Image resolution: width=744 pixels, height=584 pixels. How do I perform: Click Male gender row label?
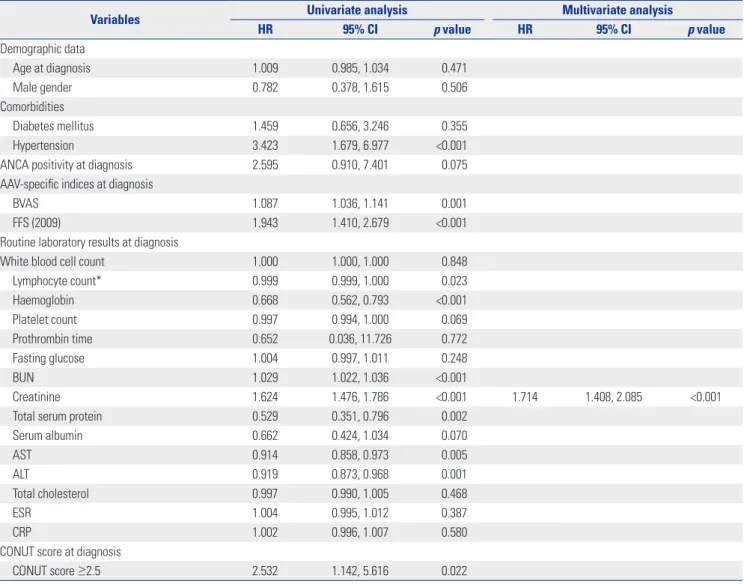coord(42,87)
